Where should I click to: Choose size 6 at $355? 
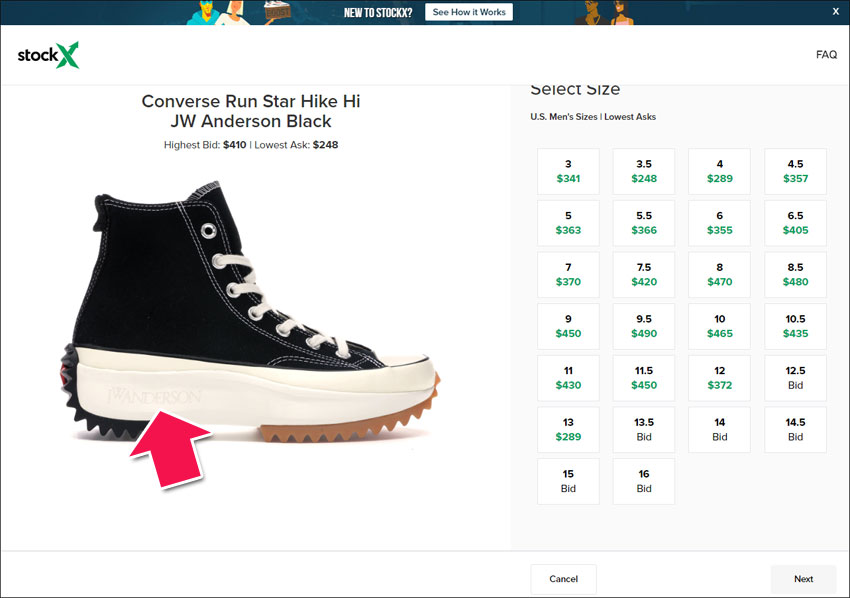[x=719, y=223]
